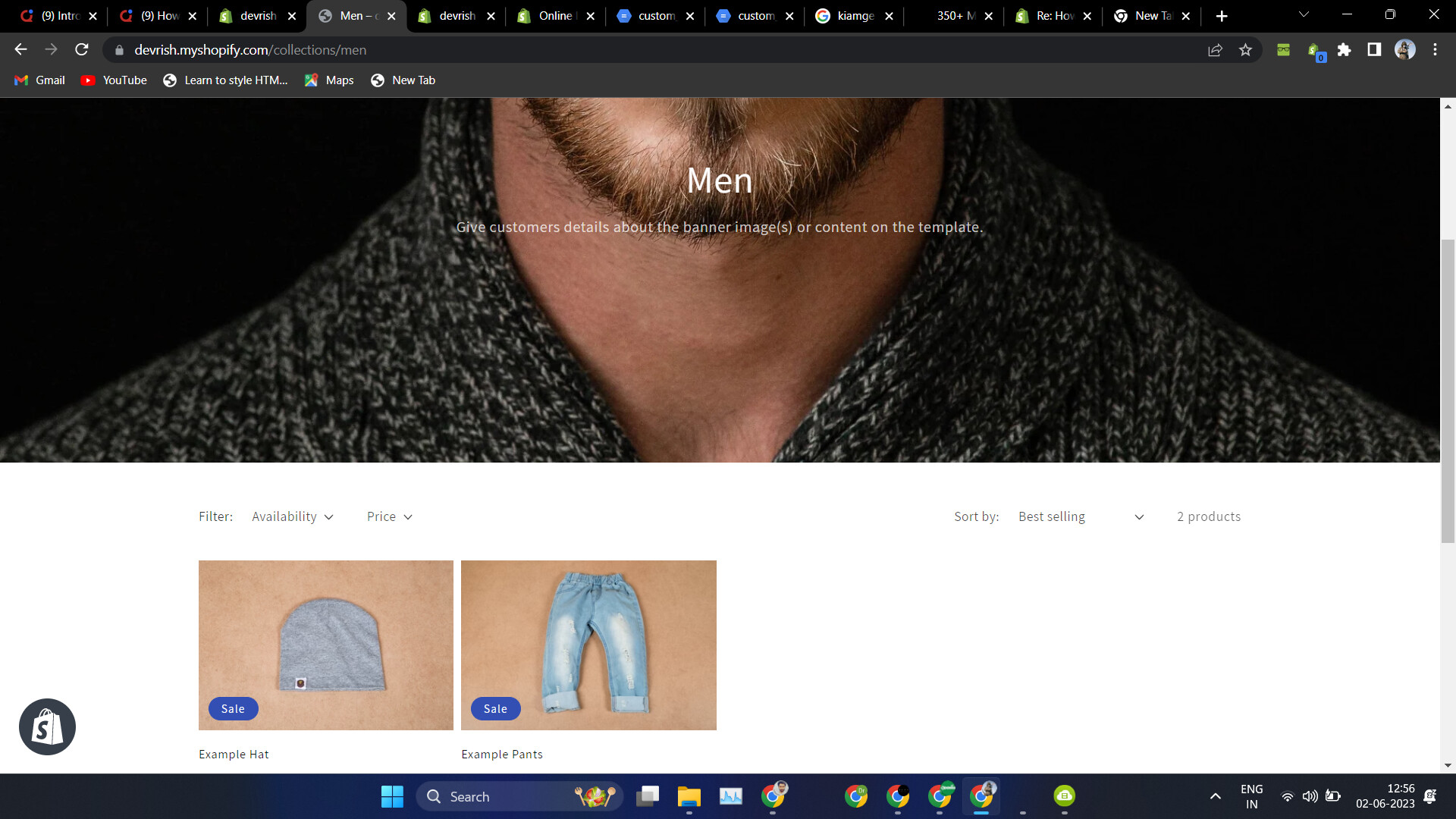Open the Shopify chat bubble icon

(x=47, y=726)
